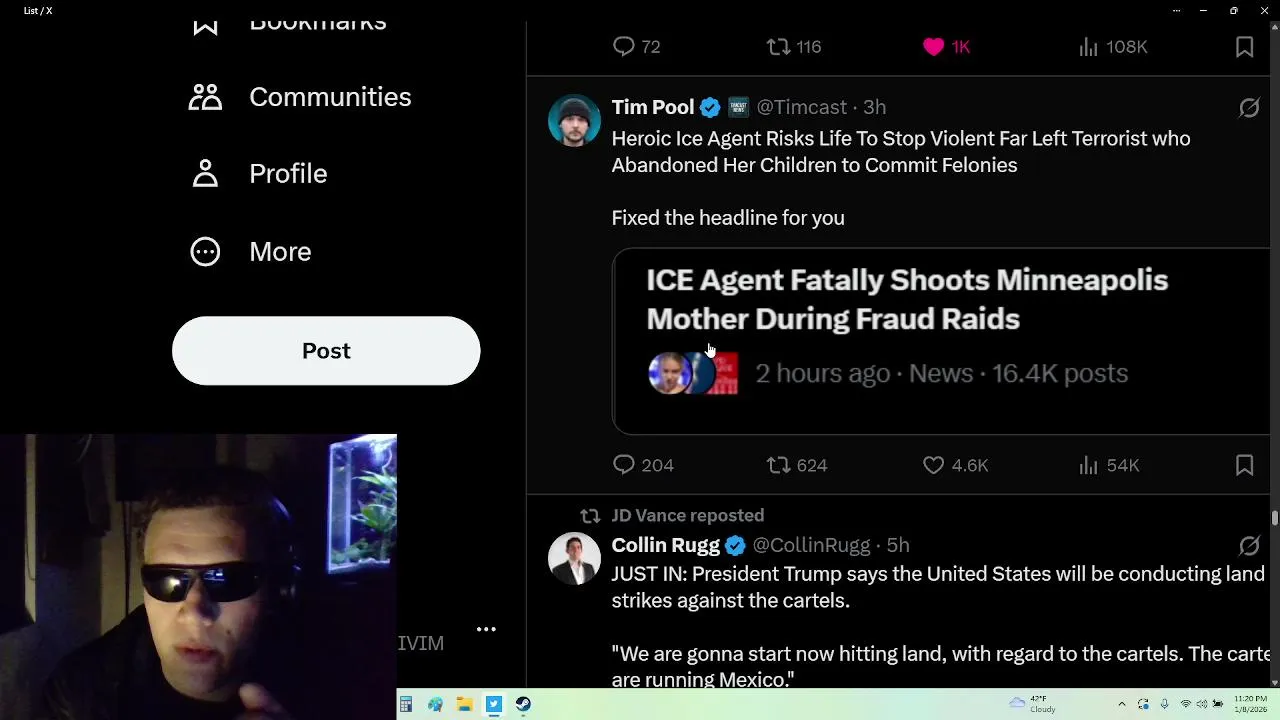Click the Timcast affiliate badge icon
The height and width of the screenshot is (720, 1280).
[x=738, y=107]
